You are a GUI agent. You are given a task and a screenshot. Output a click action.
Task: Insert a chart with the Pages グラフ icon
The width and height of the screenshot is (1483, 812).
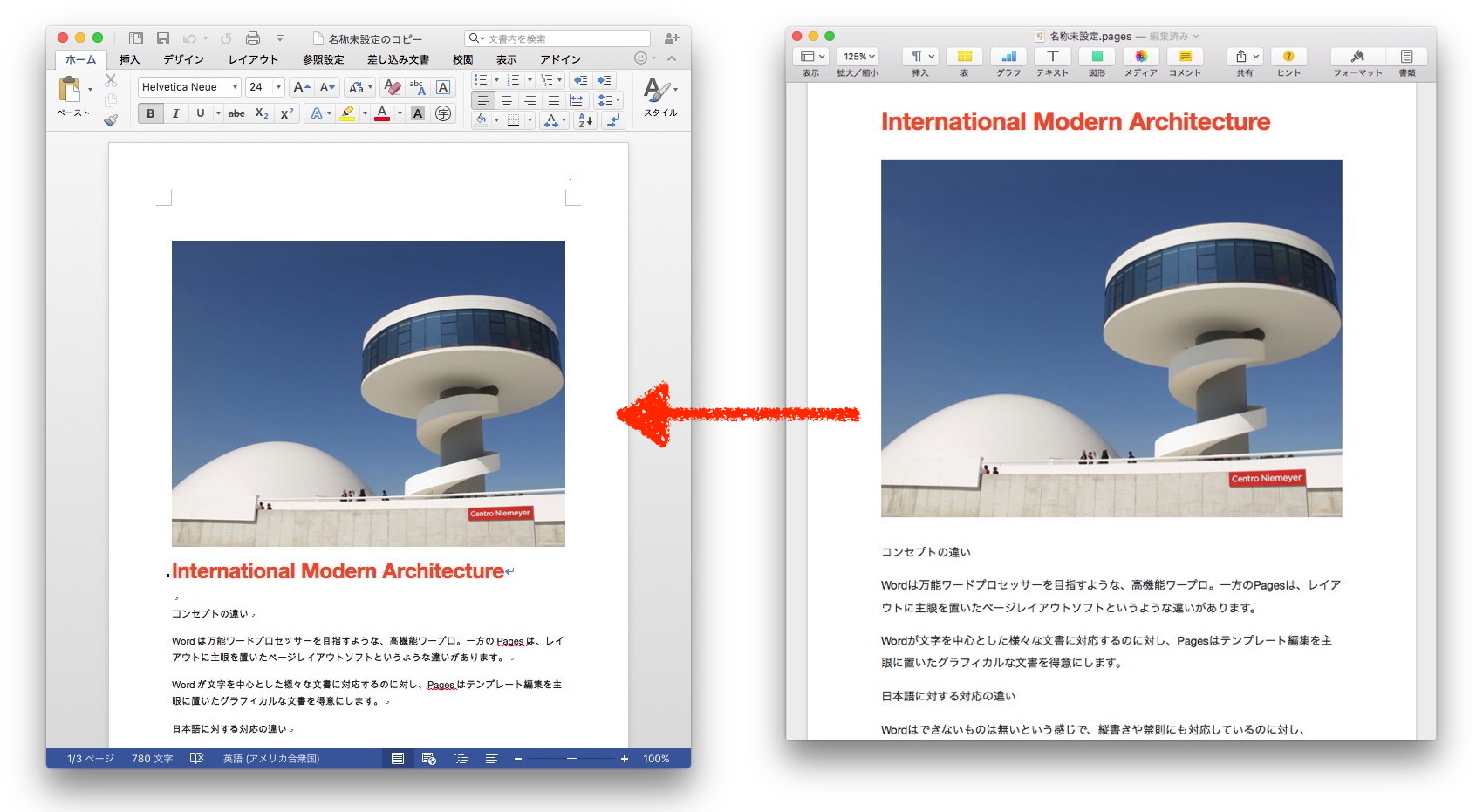[x=1008, y=57]
